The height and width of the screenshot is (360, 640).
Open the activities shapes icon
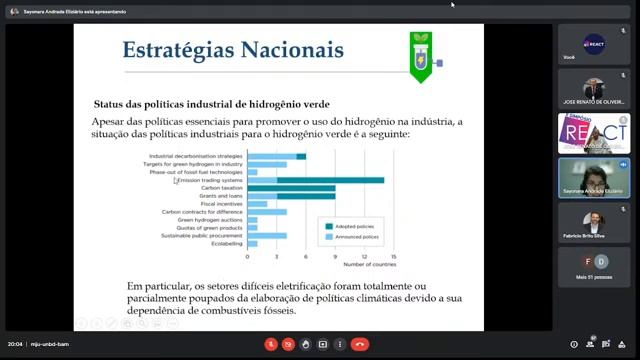coord(622,344)
